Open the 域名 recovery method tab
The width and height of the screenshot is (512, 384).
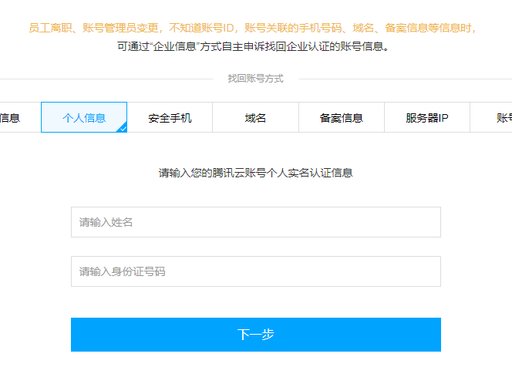pyautogui.click(x=255, y=117)
